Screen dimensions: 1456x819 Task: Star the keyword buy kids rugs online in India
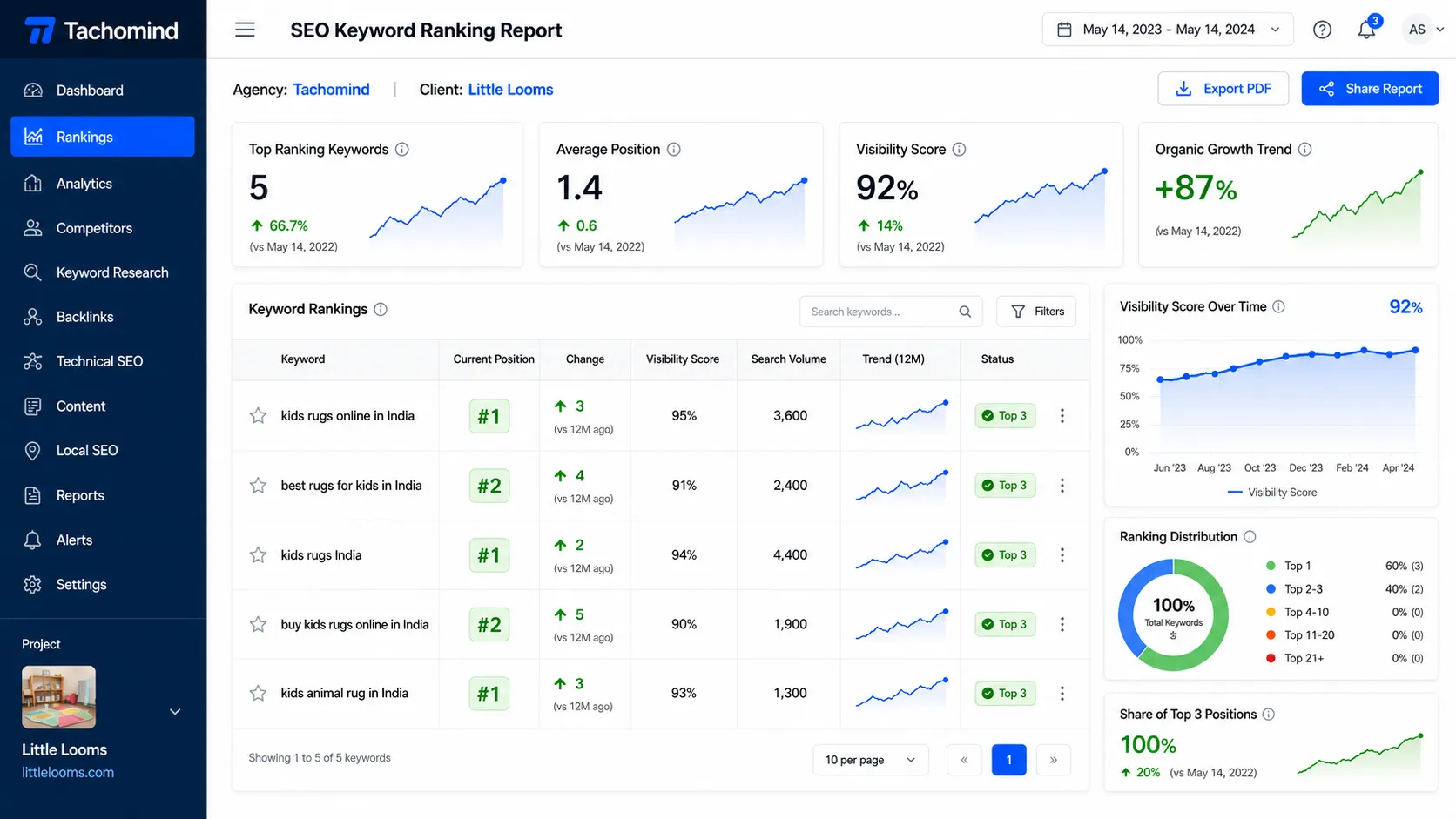(x=258, y=624)
